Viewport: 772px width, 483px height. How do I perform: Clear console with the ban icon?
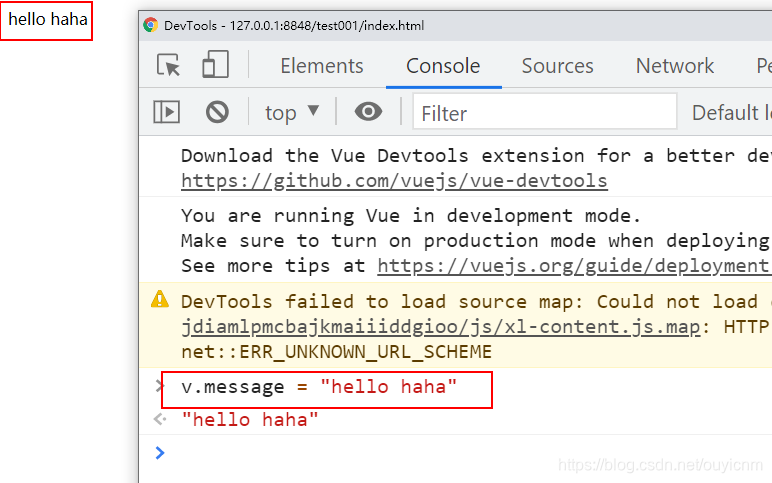pyautogui.click(x=217, y=112)
